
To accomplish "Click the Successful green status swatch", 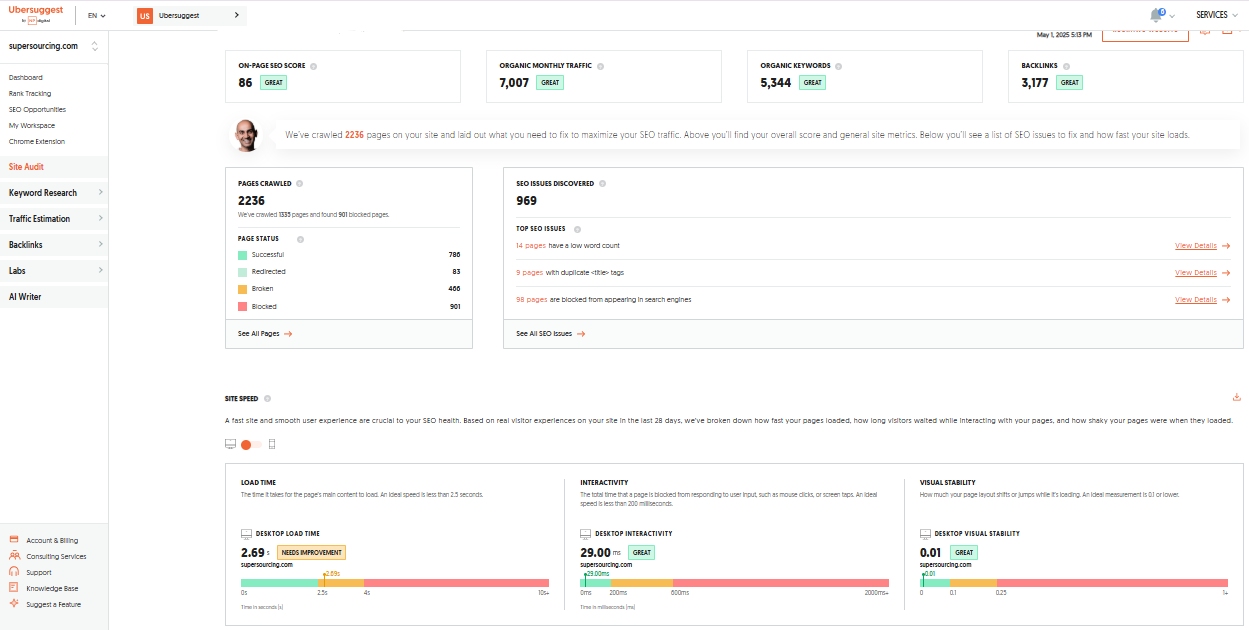I will click(242, 255).
